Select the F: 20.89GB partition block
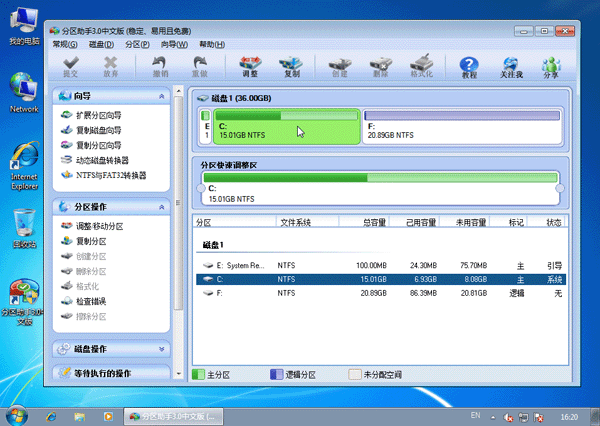Image resolution: width=600 pixels, height=426 pixels. pyautogui.click(x=460, y=128)
